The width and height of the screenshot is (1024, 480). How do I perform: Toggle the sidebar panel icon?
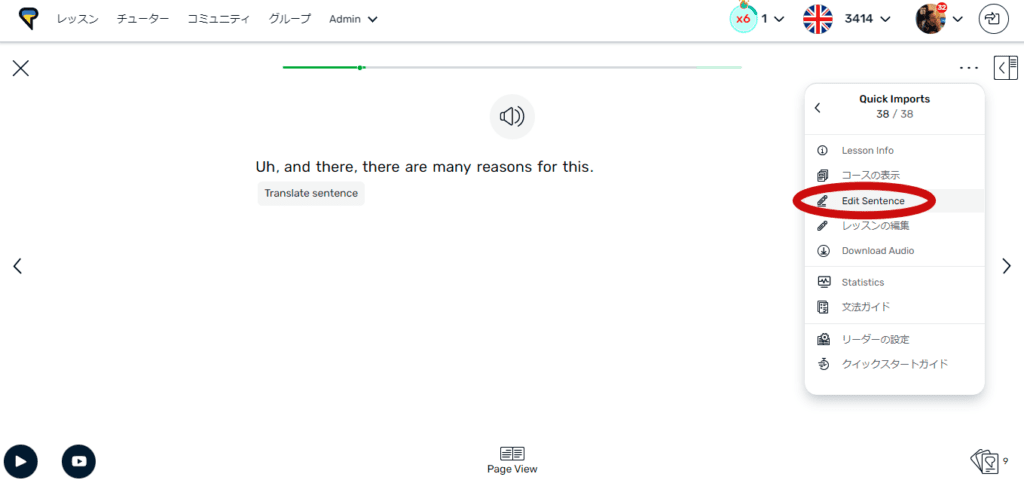coord(1005,68)
